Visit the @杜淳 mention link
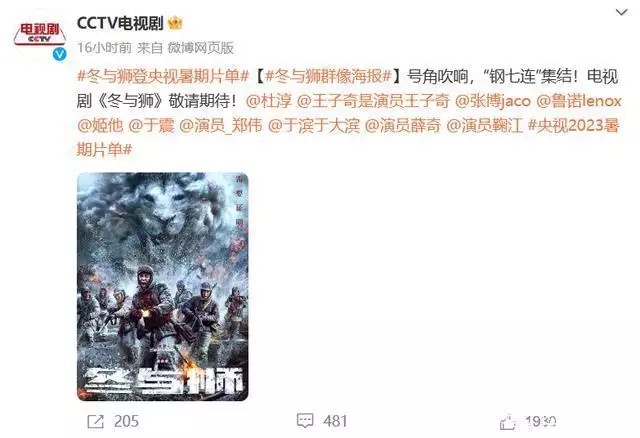The image size is (640, 438). (x=269, y=101)
